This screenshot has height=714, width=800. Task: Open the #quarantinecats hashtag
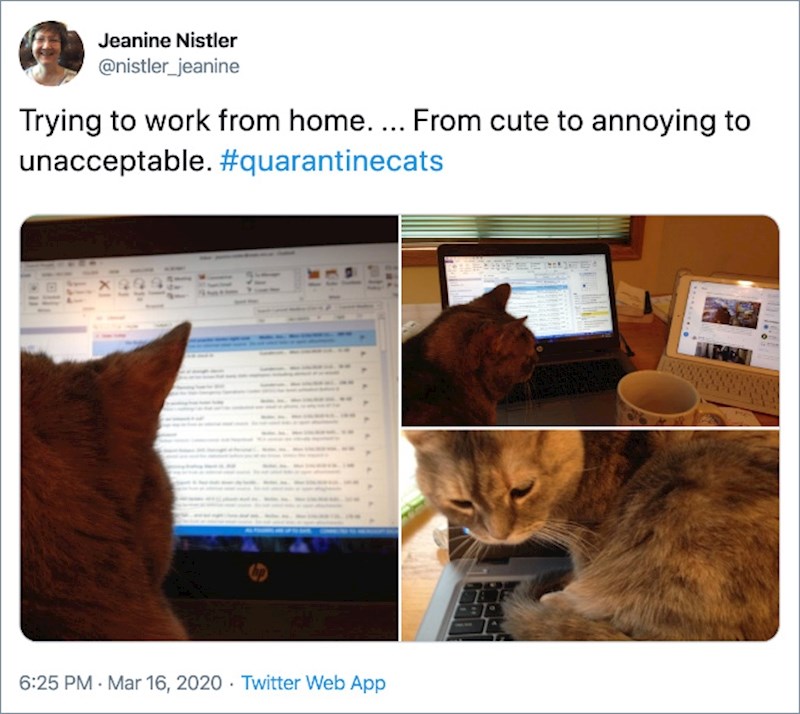(331, 161)
